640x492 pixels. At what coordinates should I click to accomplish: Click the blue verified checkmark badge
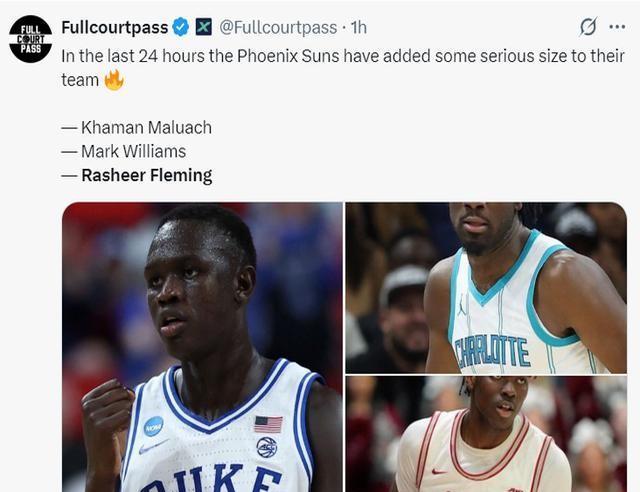tap(180, 27)
